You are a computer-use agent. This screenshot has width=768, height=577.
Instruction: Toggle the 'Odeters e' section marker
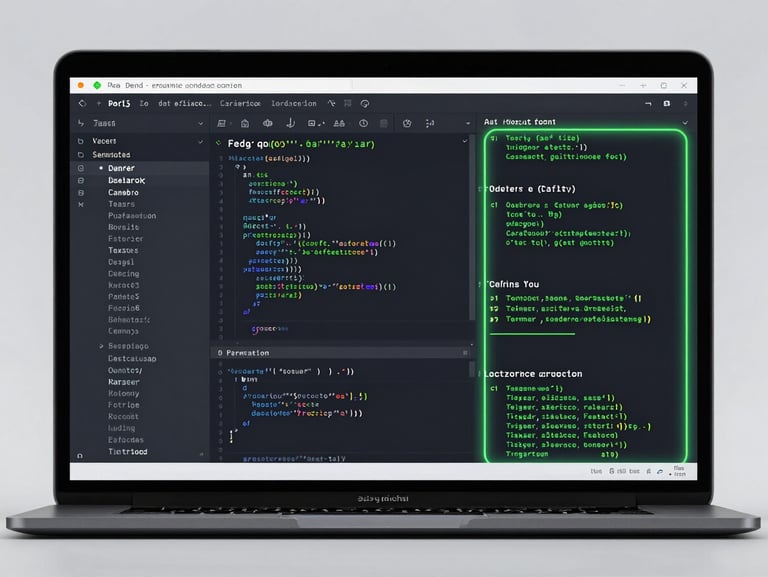pos(480,189)
